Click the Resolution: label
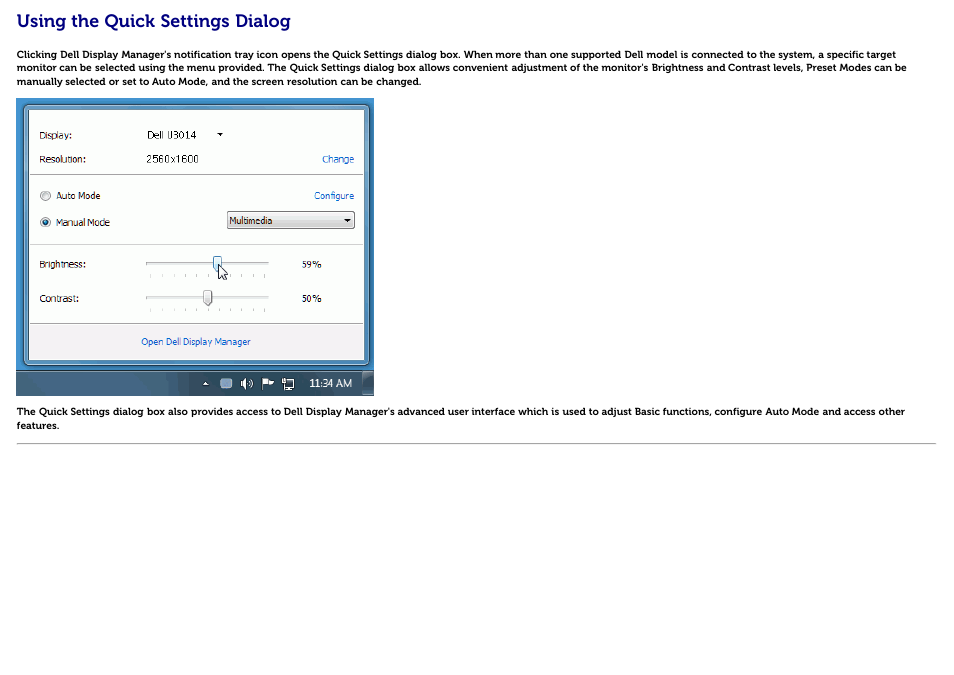 tap(63, 159)
